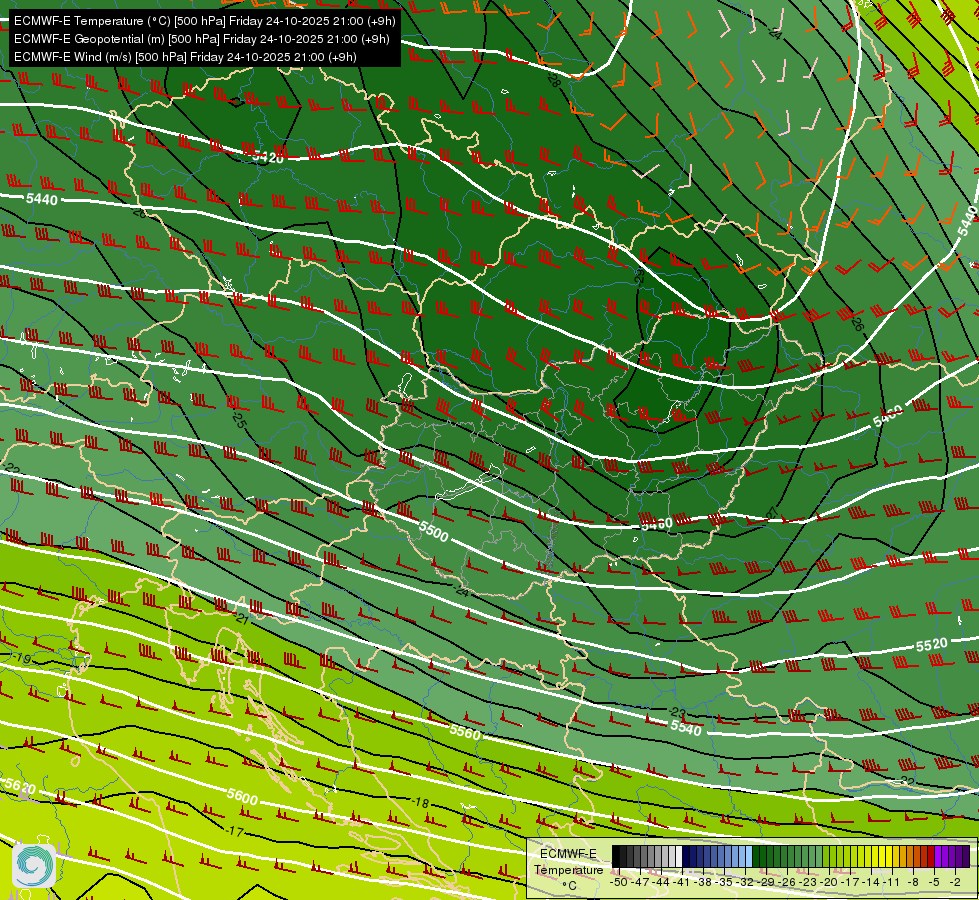Click the 5560 geopotential contour label
Screen dimensions: 979x900
[465, 732]
